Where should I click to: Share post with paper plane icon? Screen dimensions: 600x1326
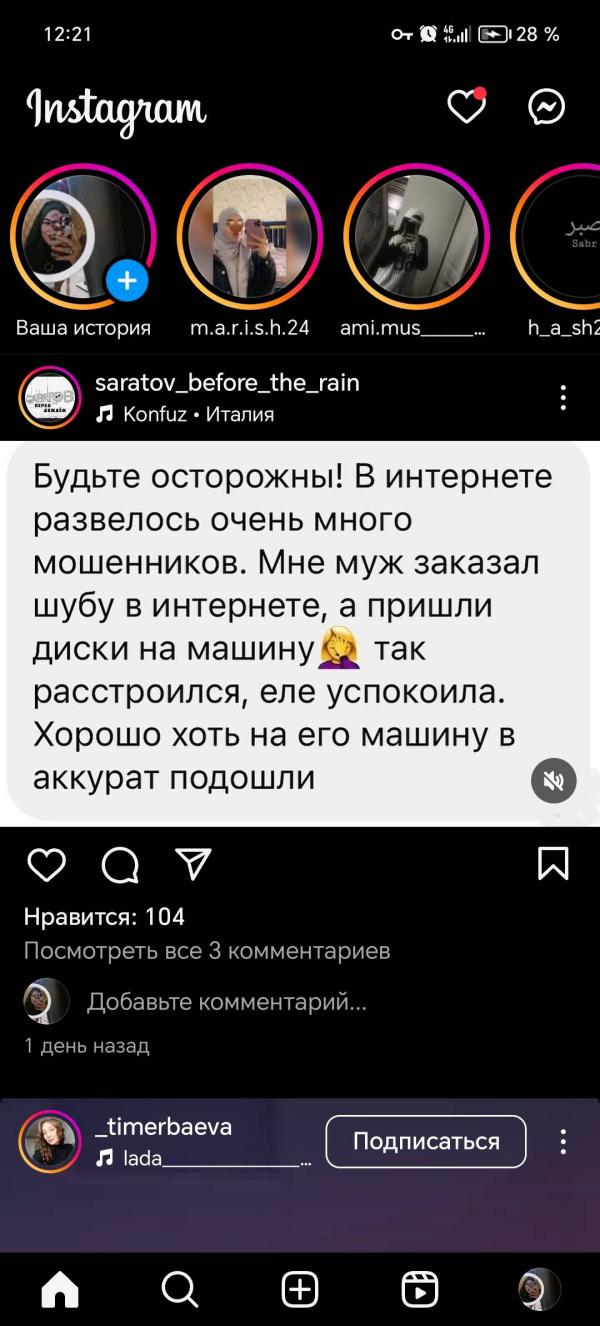coord(193,863)
